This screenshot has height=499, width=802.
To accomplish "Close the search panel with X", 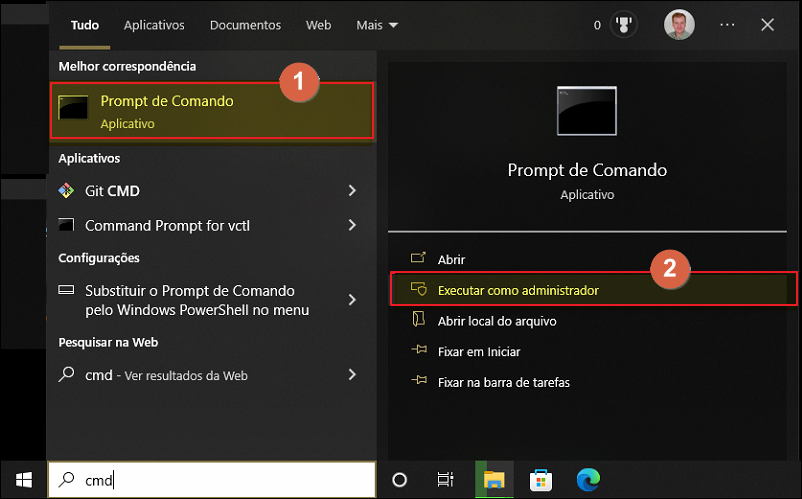I will click(x=767, y=25).
